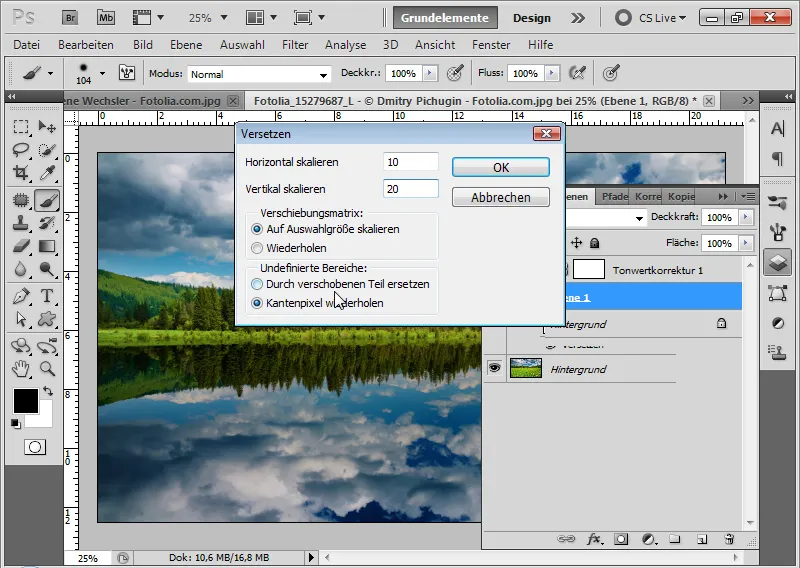
Task: Select the Eraser tool
Action: (x=21, y=246)
